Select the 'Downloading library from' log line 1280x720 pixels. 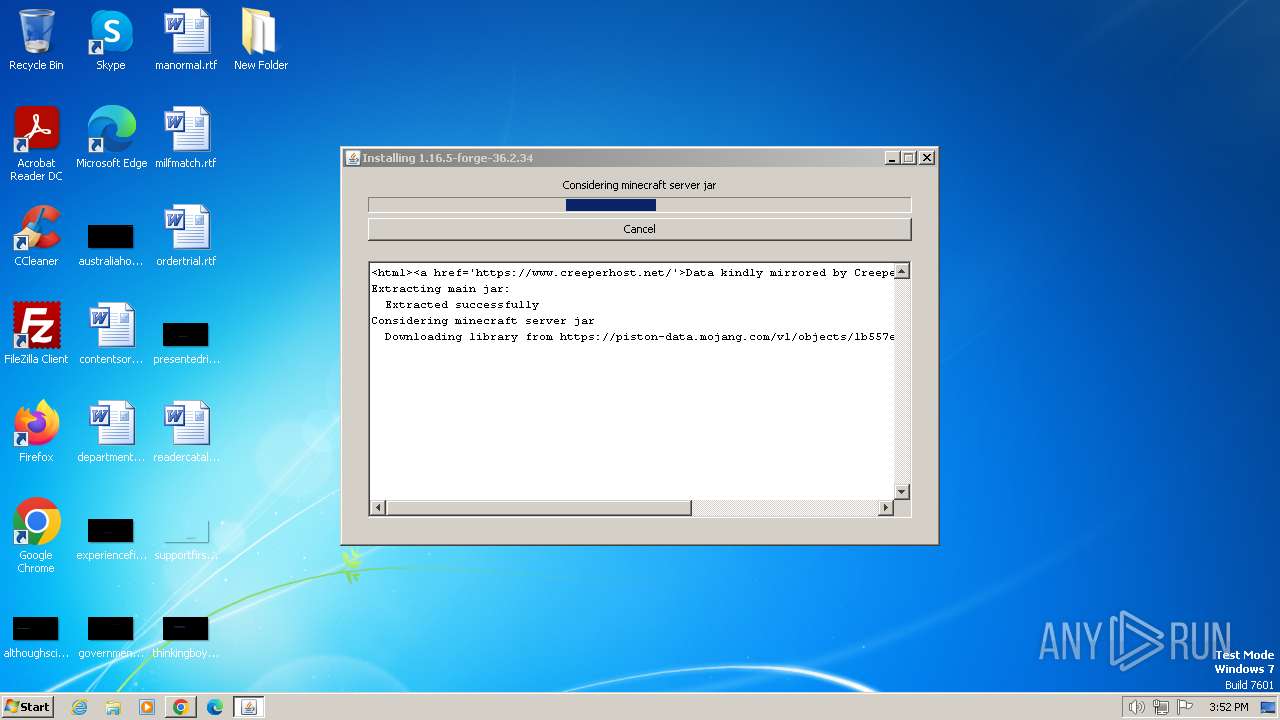pos(639,337)
